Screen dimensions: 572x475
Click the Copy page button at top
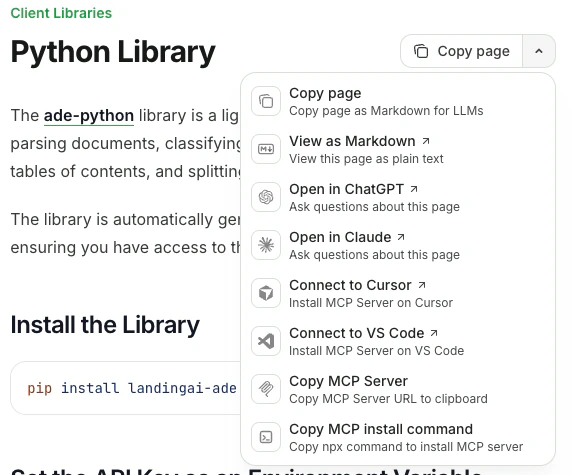[461, 51]
